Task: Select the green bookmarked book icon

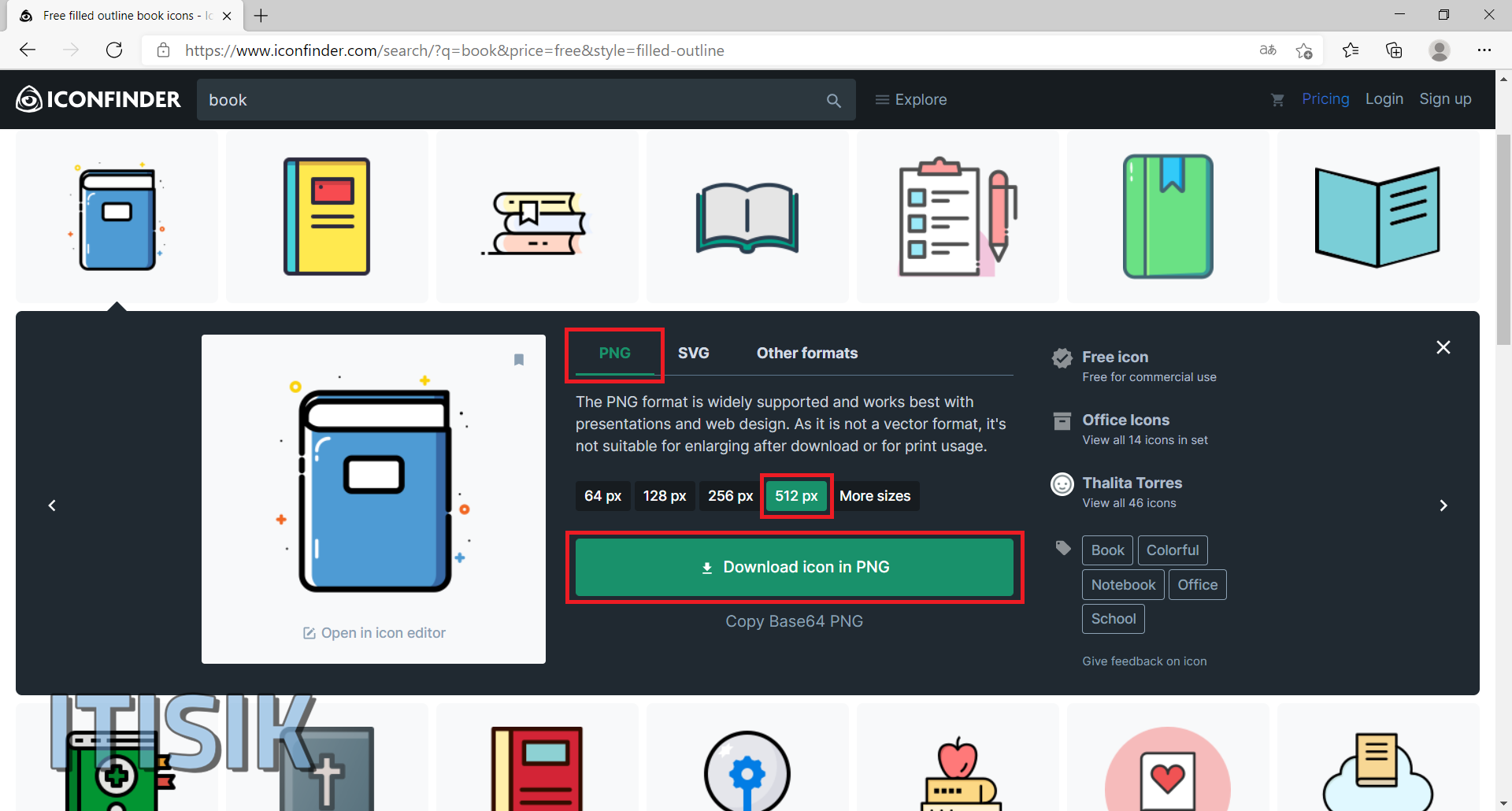Action: click(x=1168, y=217)
